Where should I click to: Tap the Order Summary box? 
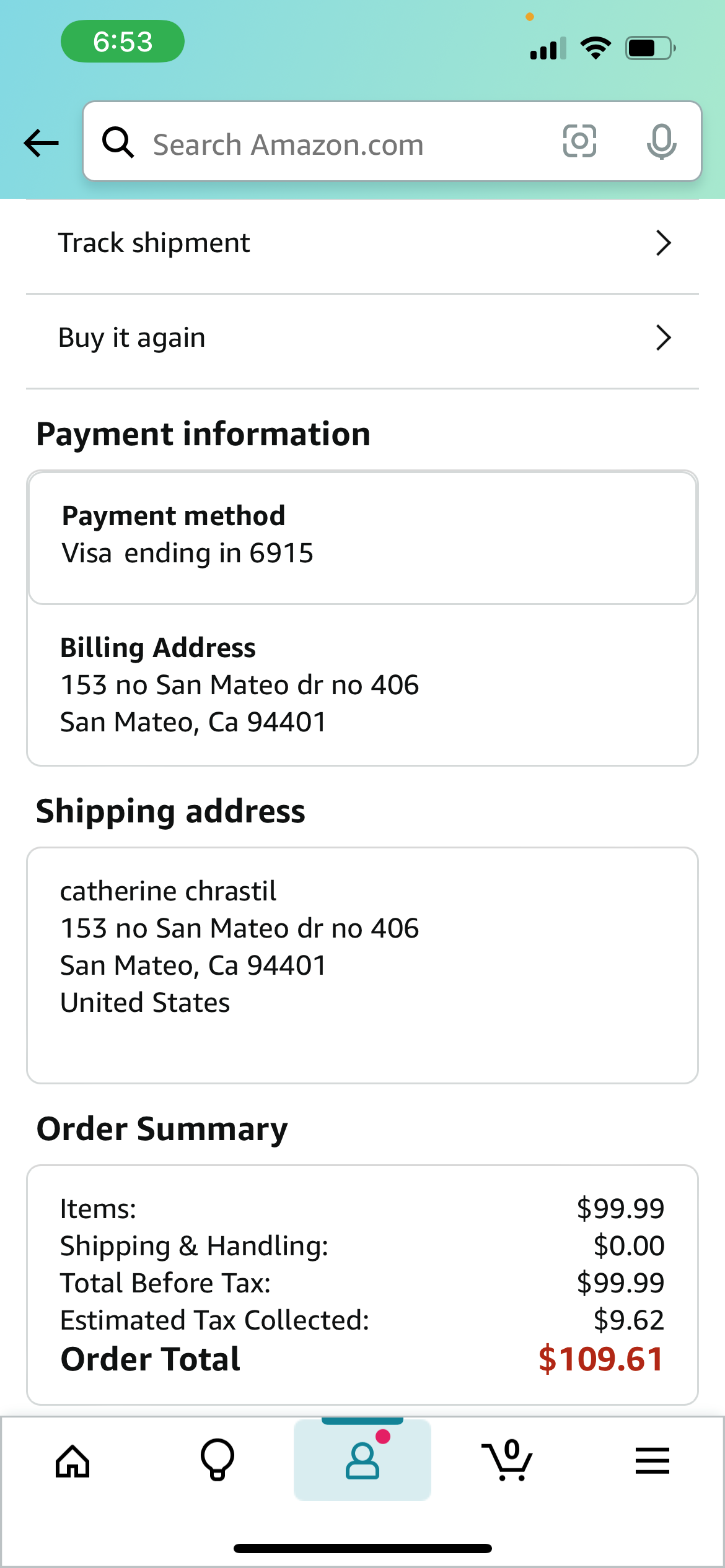(362, 1285)
